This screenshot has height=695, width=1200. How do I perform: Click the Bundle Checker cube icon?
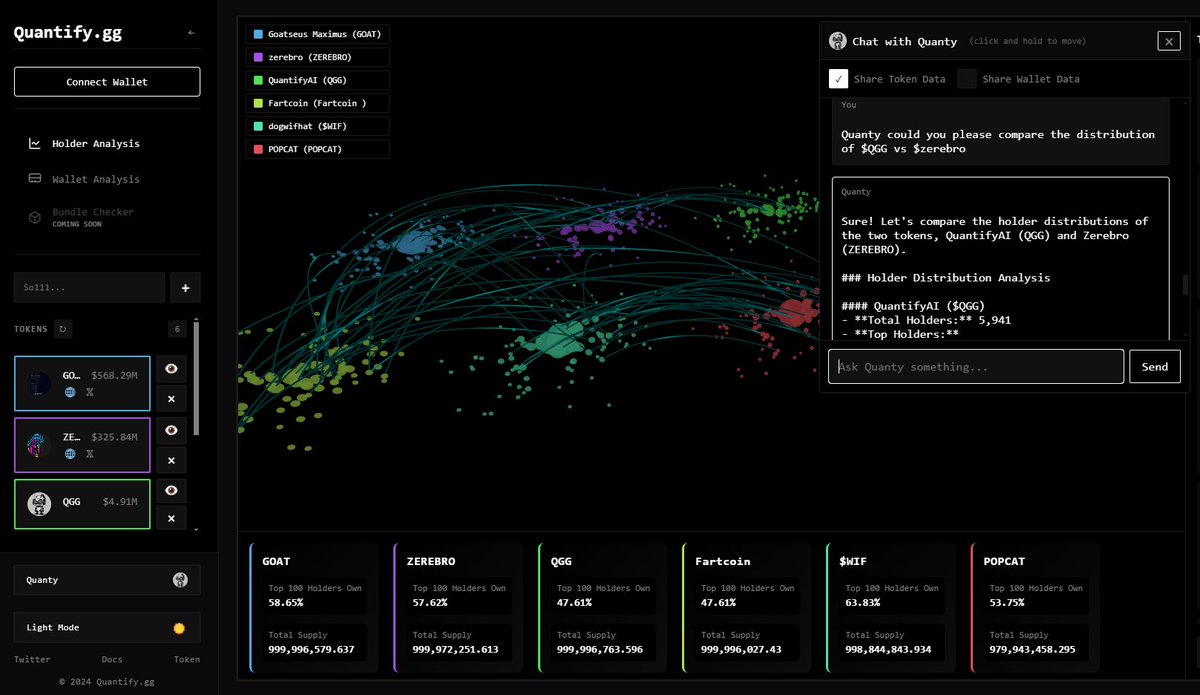pyautogui.click(x=33, y=216)
